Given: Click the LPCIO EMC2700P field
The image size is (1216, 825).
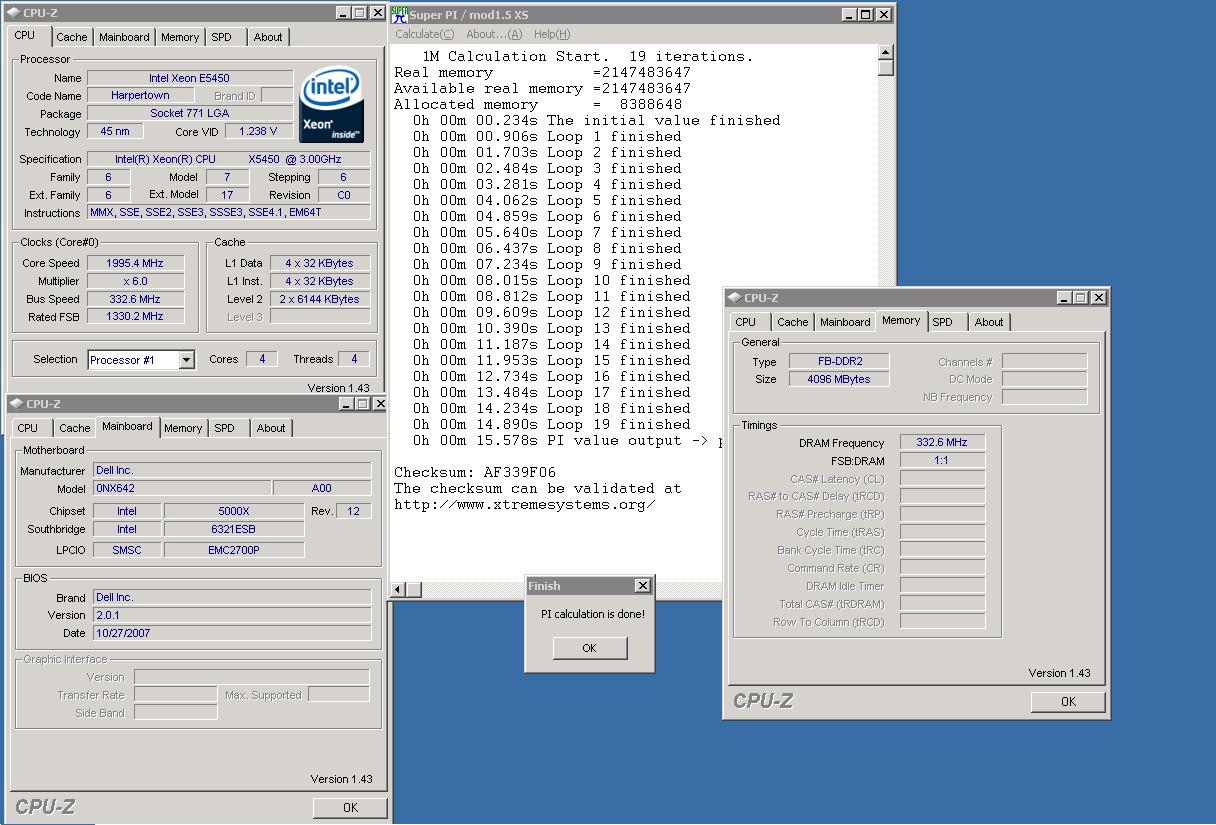Looking at the screenshot, I should 234,550.
